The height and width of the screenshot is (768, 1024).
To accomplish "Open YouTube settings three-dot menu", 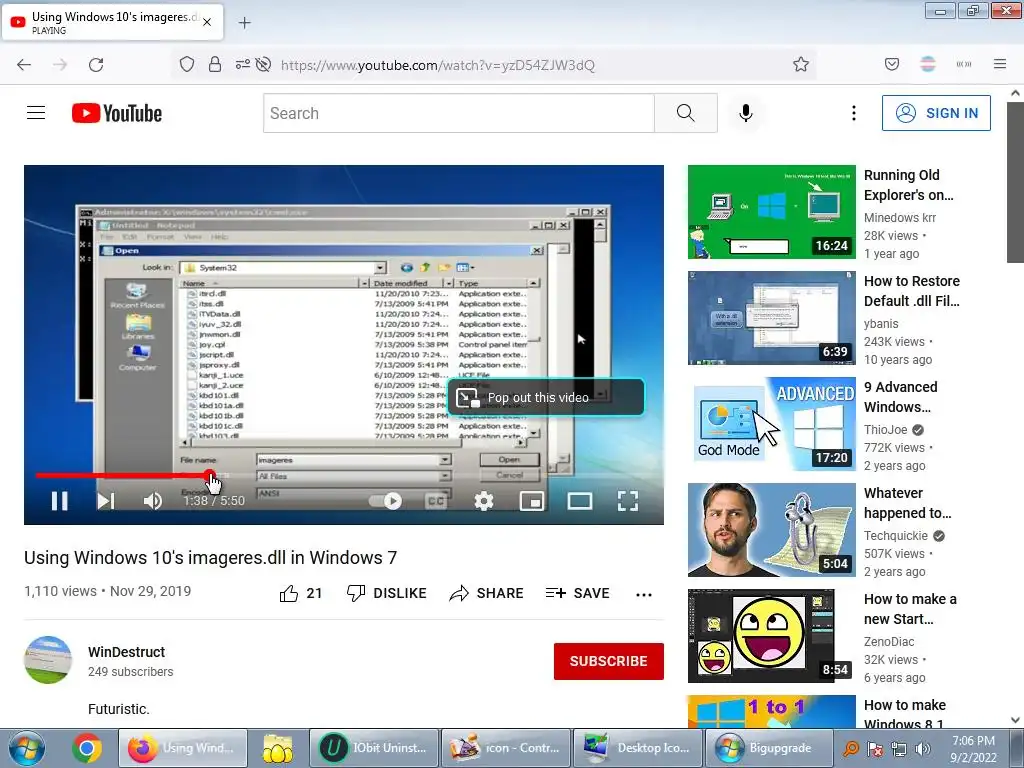I will (x=854, y=113).
